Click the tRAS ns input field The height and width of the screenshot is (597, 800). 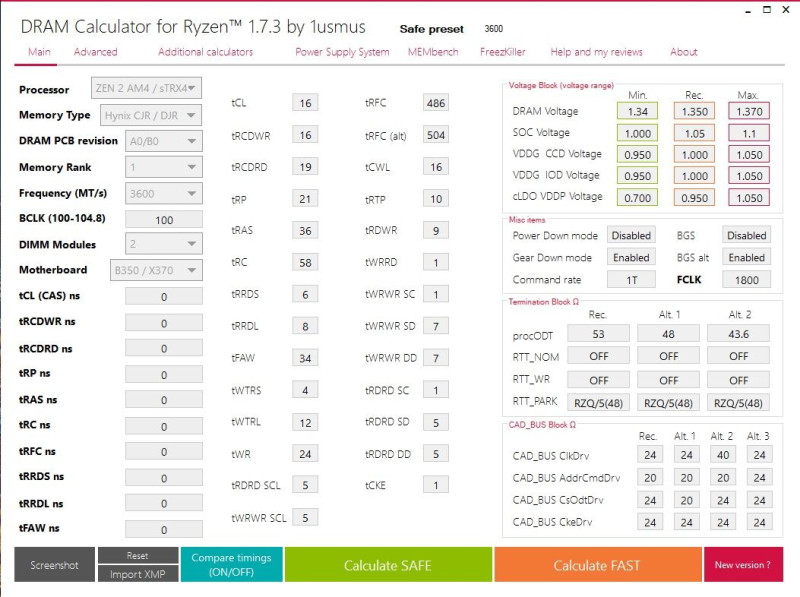click(x=164, y=400)
